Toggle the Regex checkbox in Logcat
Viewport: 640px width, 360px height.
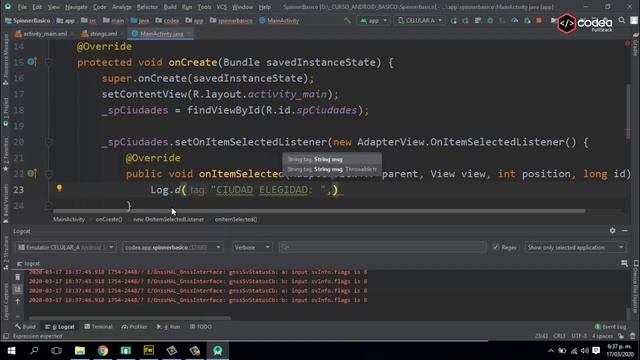tap(496, 247)
